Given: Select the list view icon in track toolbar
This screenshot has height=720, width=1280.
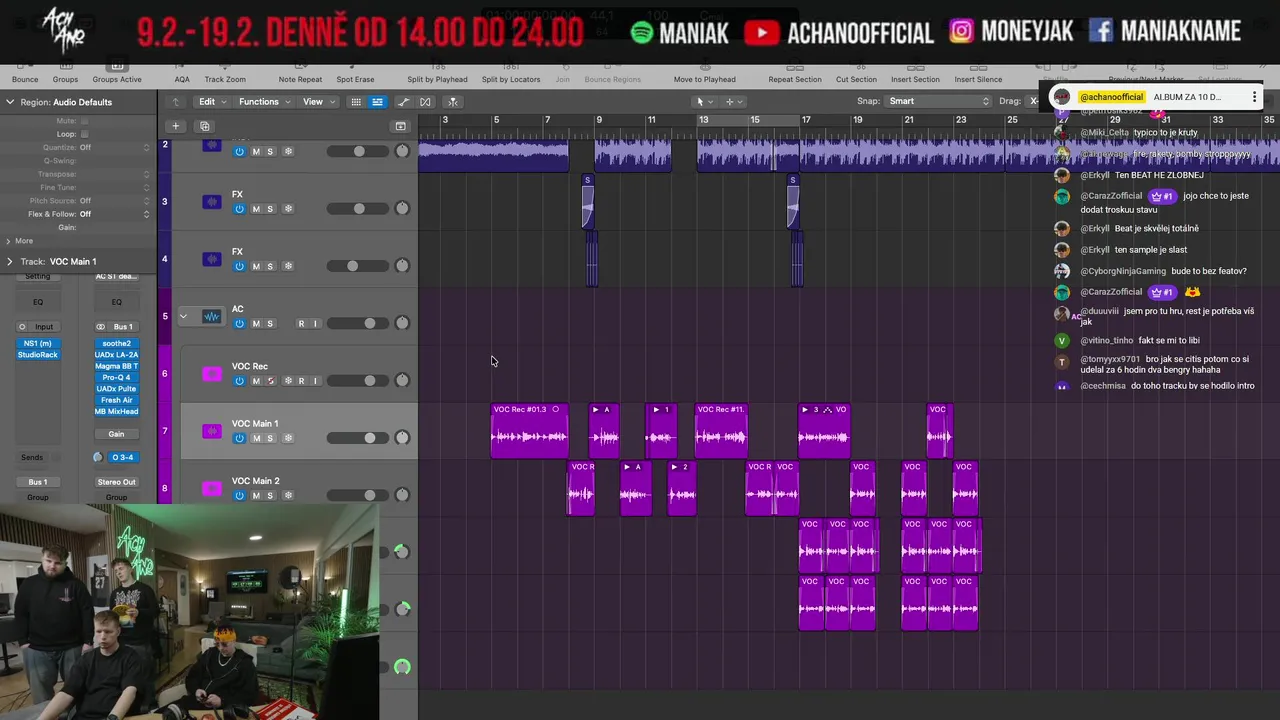Looking at the screenshot, I should [x=377, y=102].
